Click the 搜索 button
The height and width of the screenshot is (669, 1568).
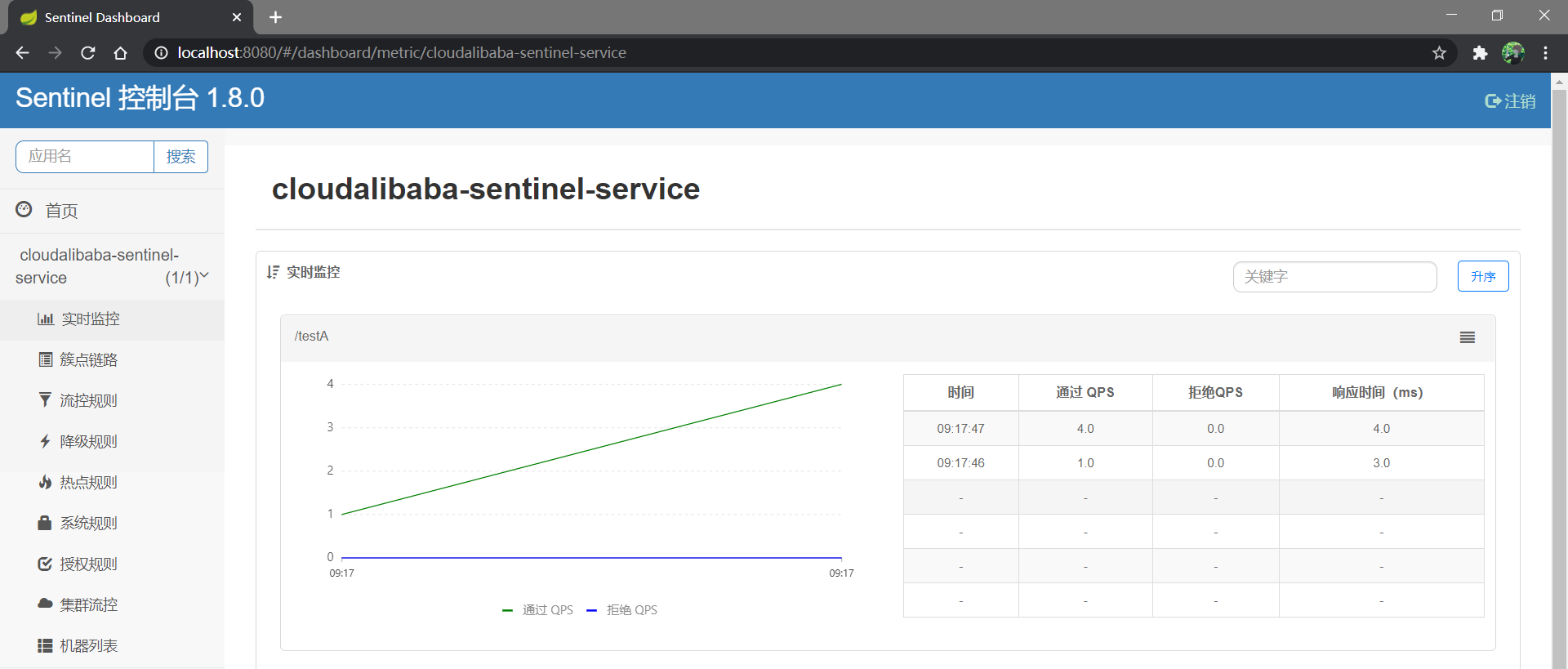[180, 157]
